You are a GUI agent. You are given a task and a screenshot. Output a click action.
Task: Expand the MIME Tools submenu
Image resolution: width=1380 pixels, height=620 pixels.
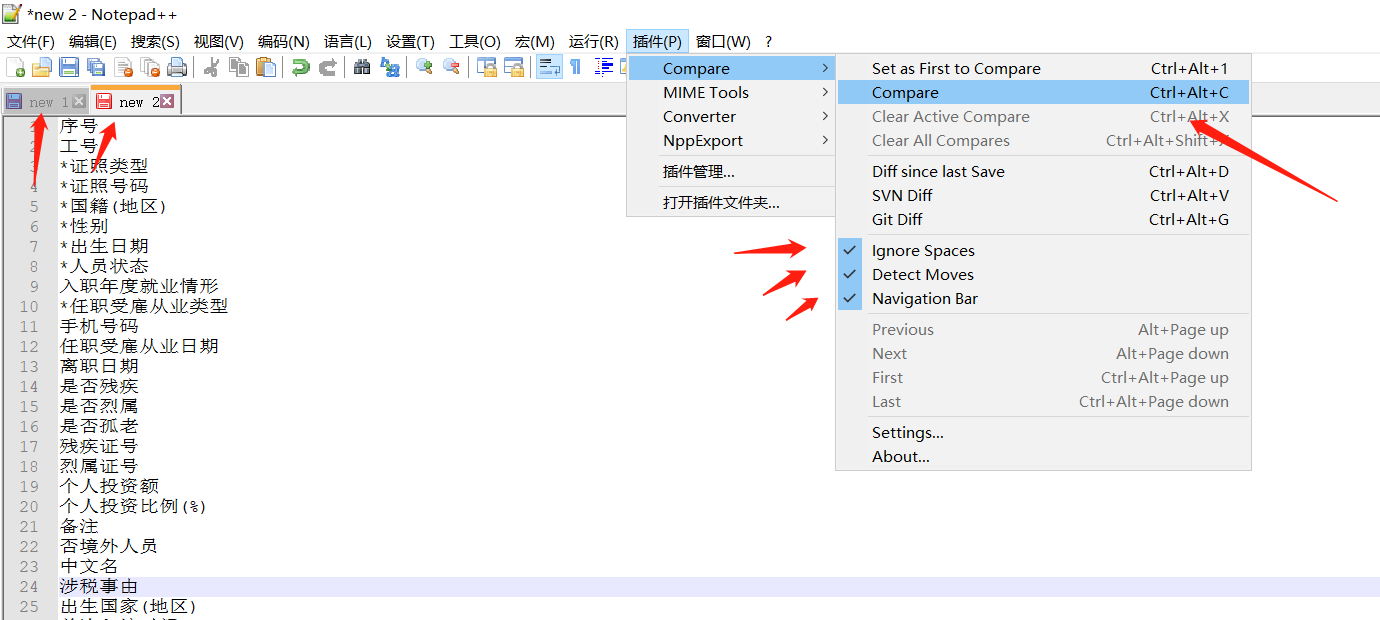(x=731, y=93)
